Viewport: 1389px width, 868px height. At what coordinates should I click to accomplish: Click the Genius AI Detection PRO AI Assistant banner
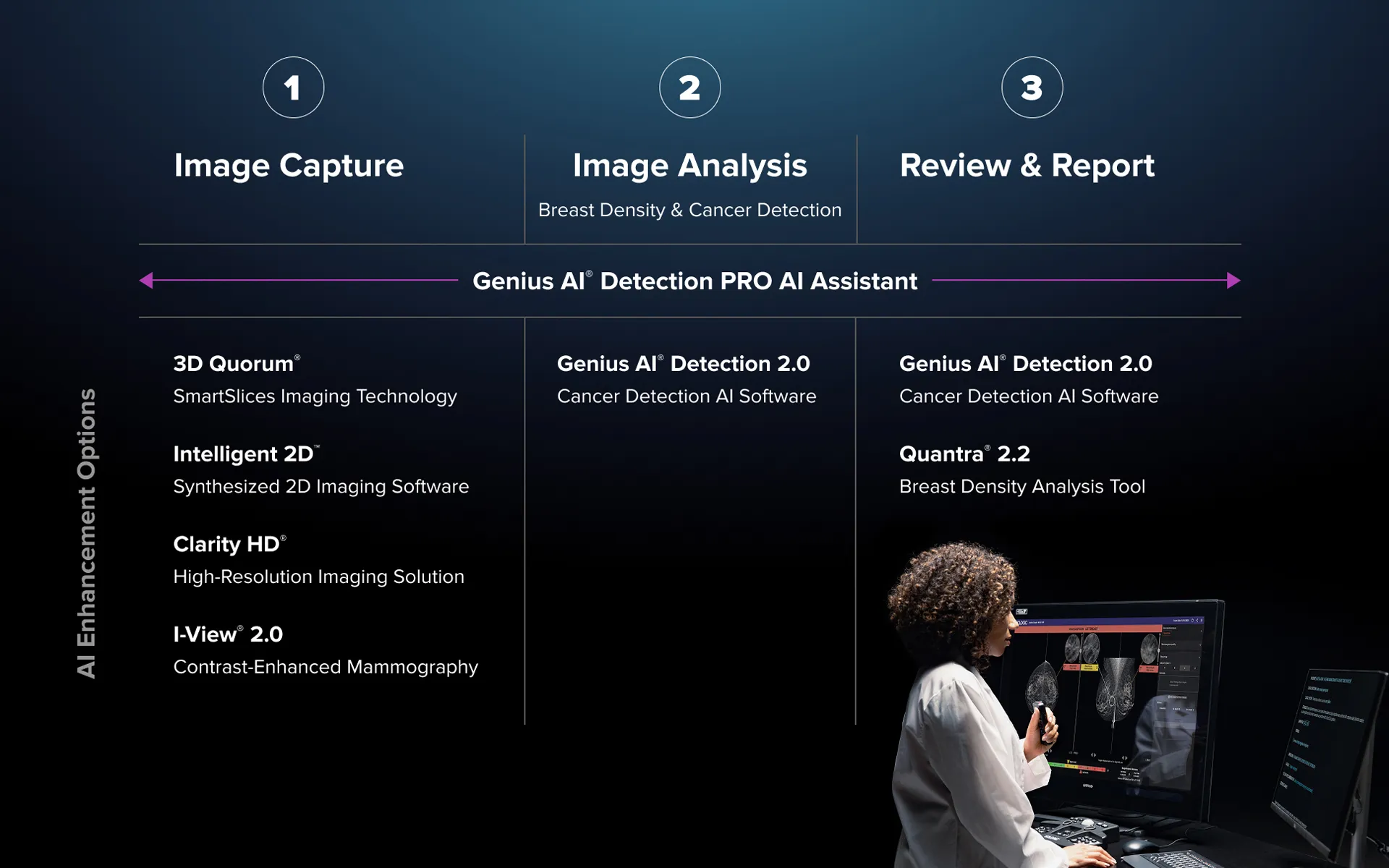(x=694, y=281)
